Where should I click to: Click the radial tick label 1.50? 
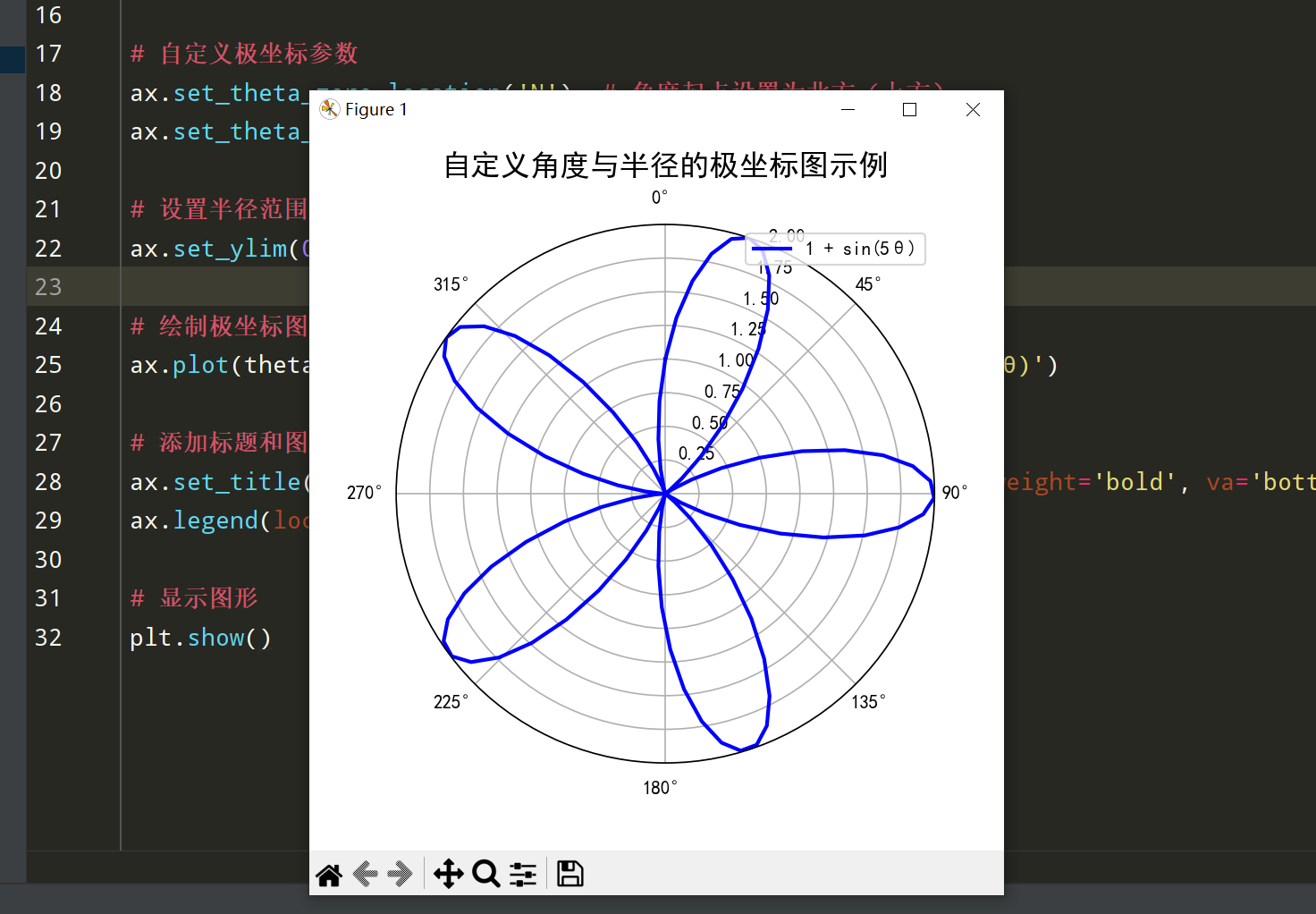[761, 298]
